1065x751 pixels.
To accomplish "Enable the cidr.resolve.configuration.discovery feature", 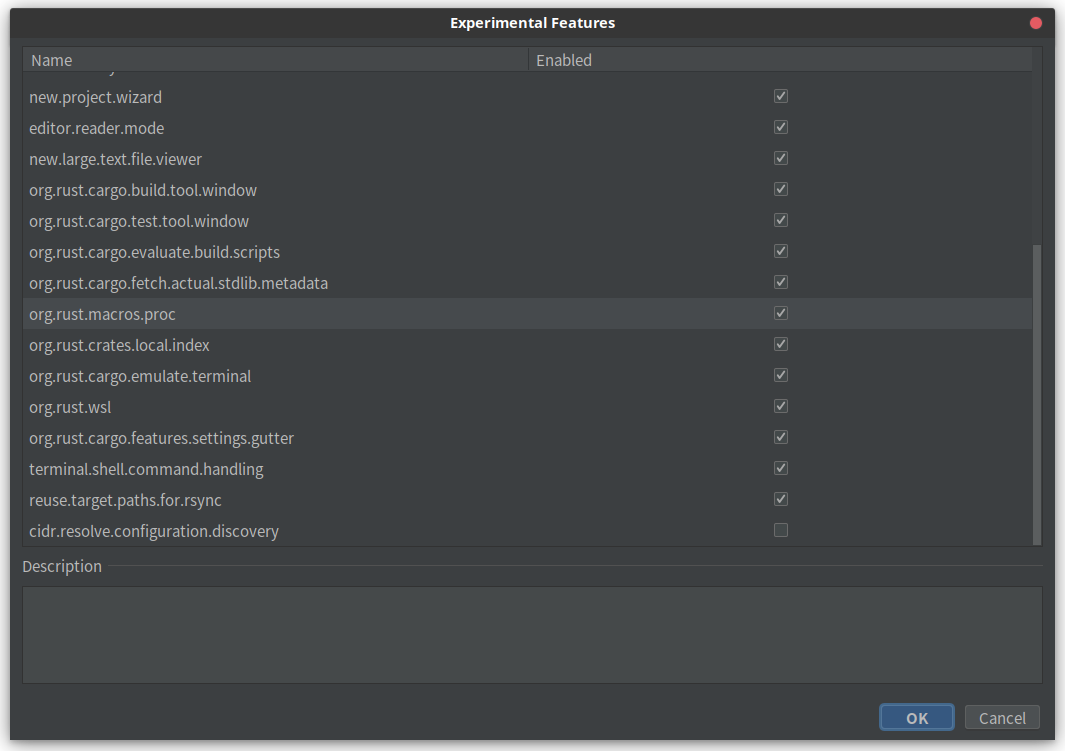I will pos(780,529).
